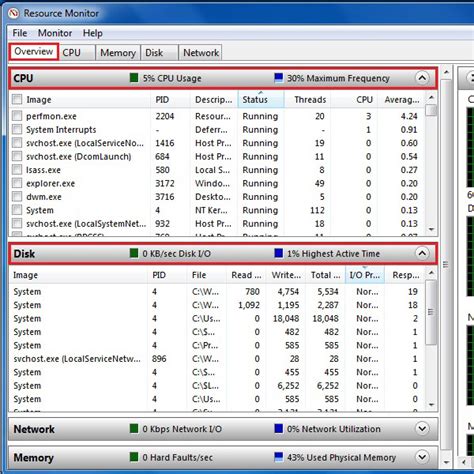Expand the Memory section chevron
This screenshot has width=474, height=474.
coord(422,457)
